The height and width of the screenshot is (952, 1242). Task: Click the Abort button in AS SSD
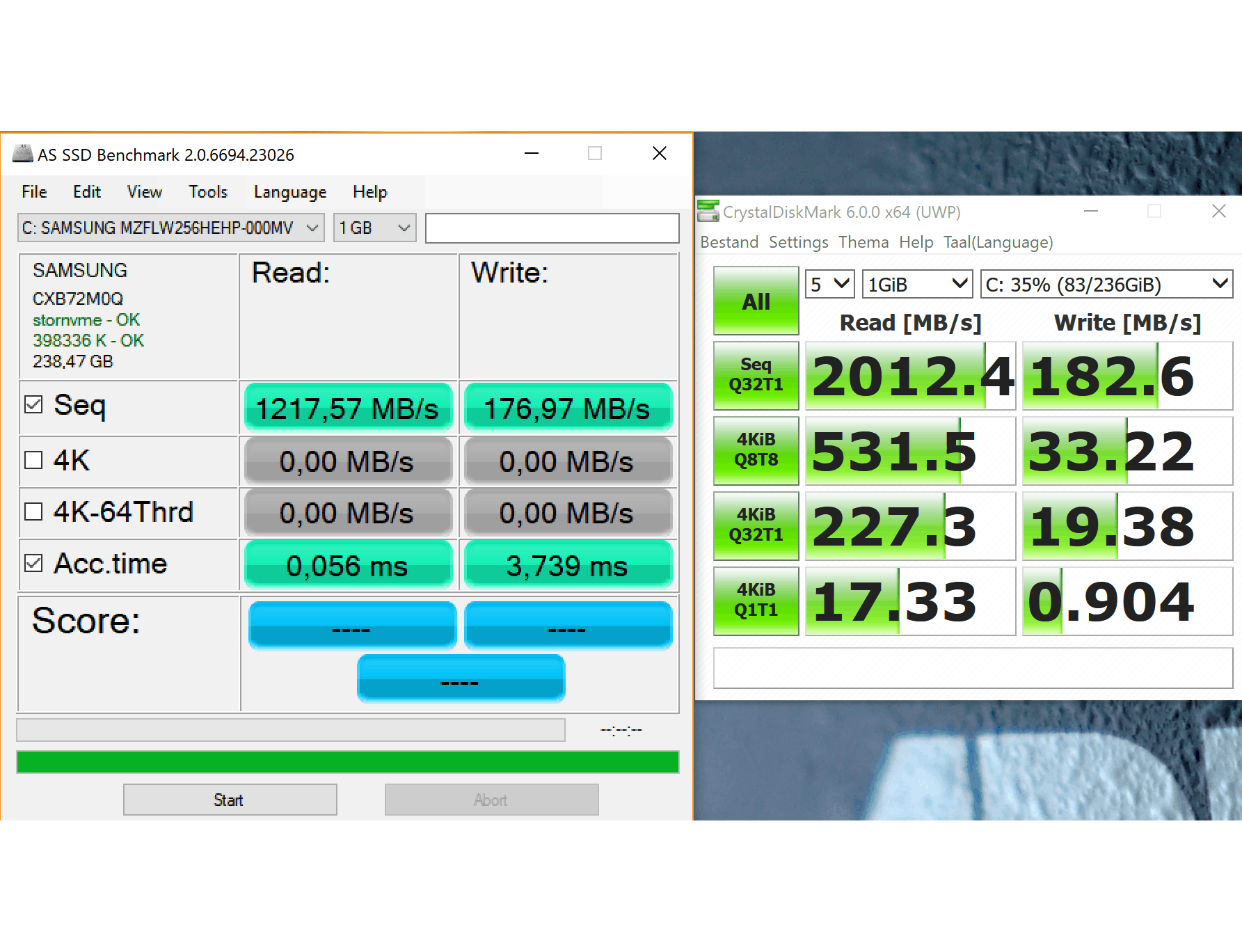[492, 800]
